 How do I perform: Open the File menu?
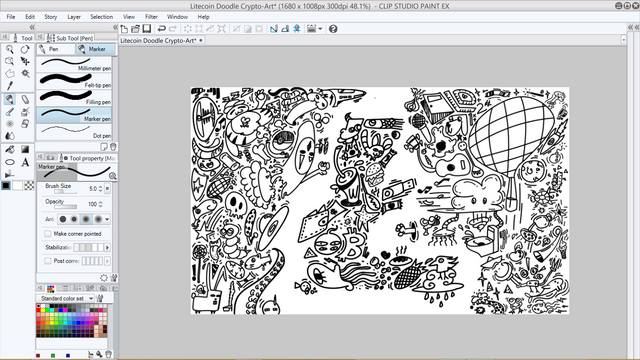click(x=11, y=17)
